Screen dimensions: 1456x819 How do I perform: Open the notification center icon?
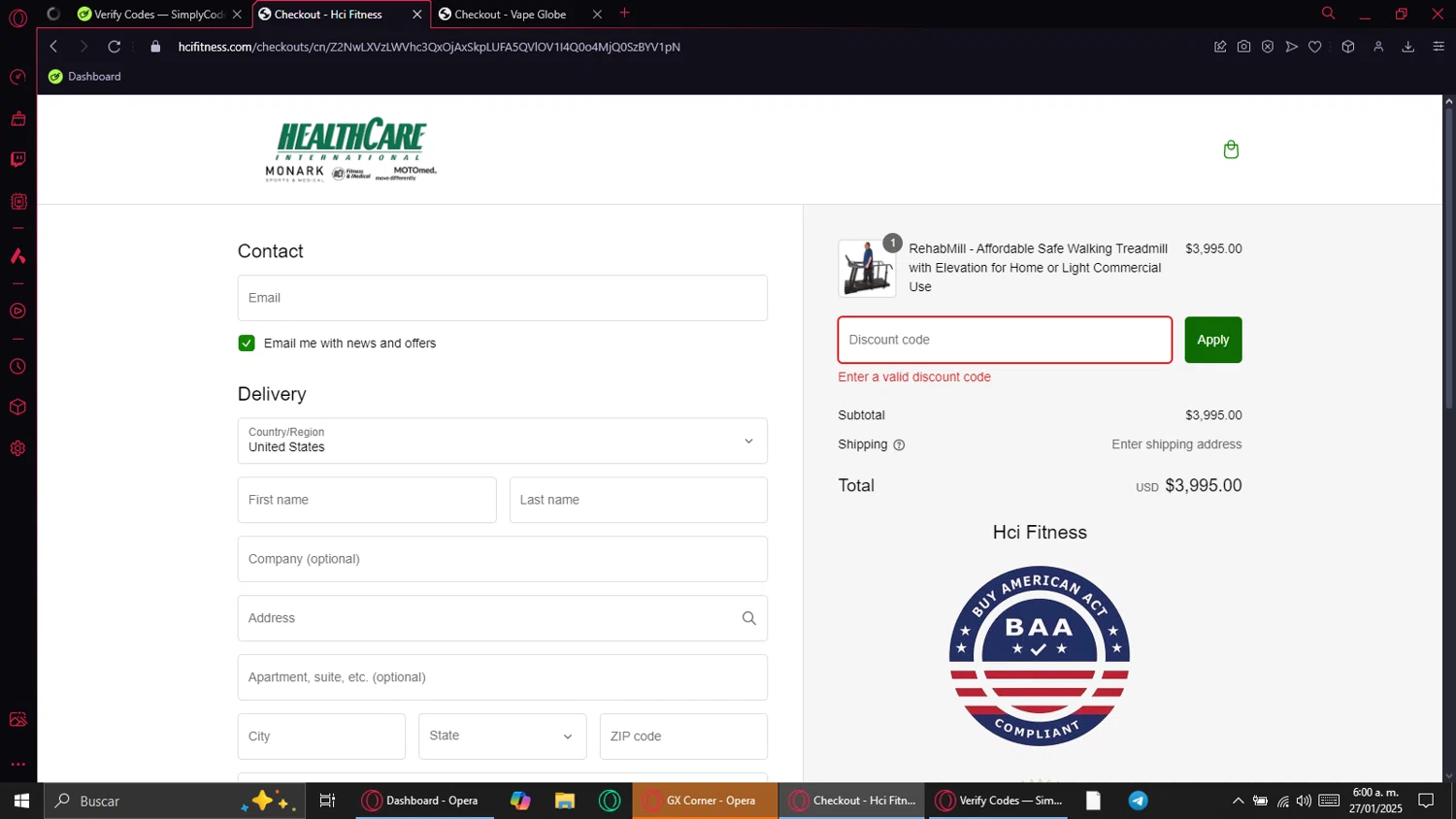[1426, 801]
